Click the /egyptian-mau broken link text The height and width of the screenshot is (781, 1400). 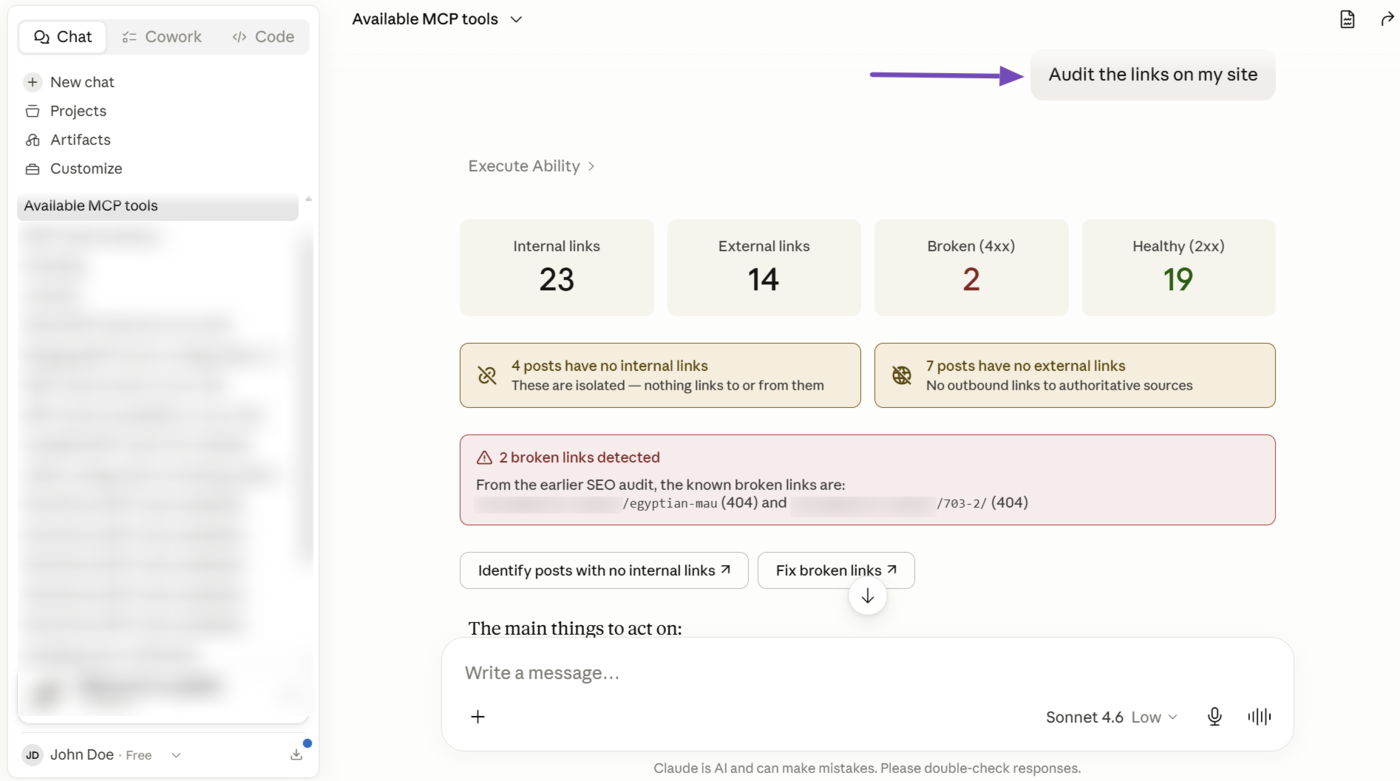670,503
